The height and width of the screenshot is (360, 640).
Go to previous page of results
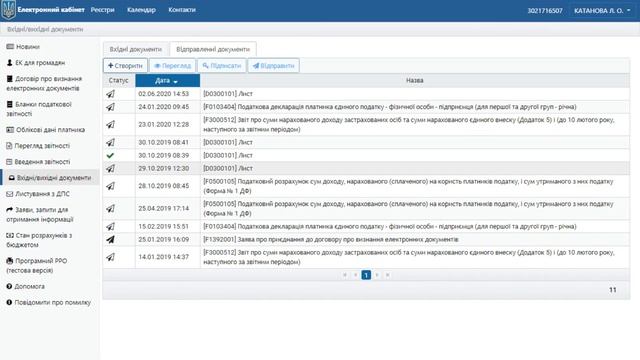[356, 275]
